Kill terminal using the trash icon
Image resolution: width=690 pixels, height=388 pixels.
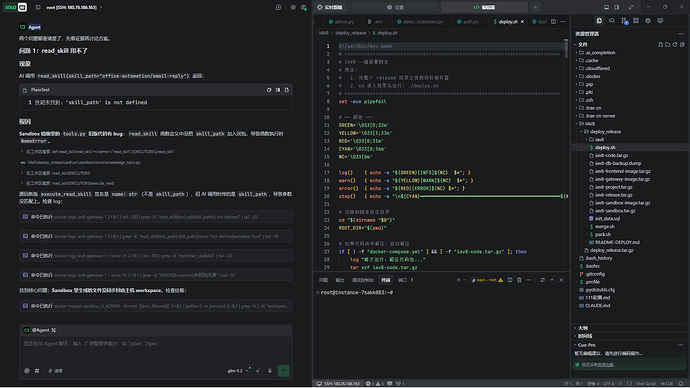point(519,280)
